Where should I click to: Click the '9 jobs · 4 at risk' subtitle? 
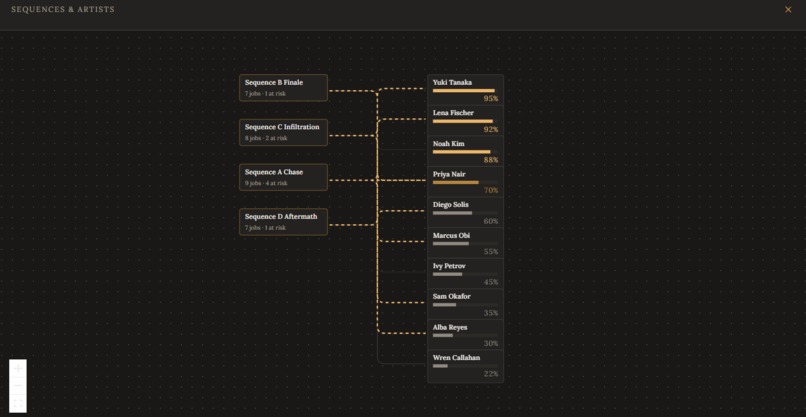[266, 183]
